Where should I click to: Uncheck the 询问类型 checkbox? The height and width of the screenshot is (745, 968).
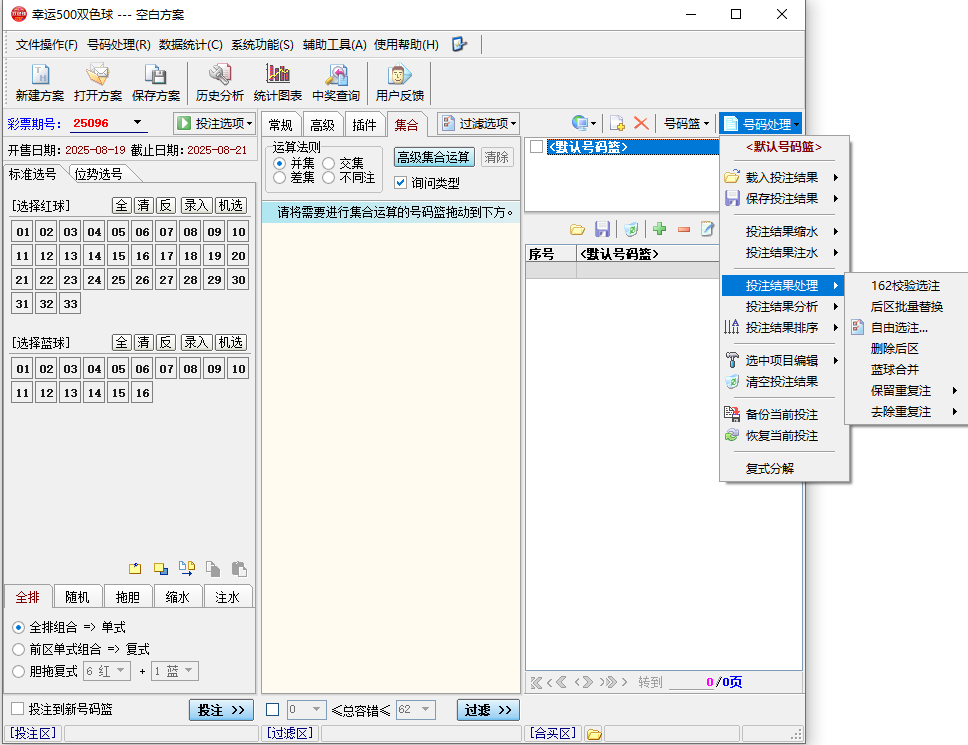401,183
